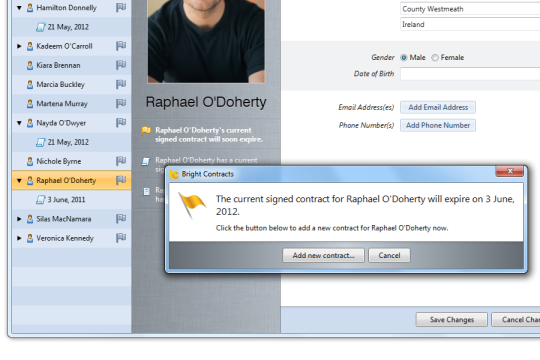Collapse Hamilton Donnelly tree node

point(19,8)
